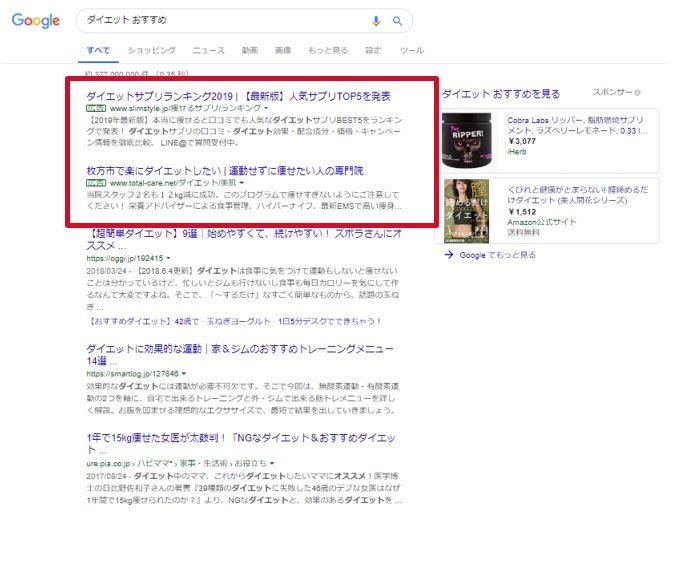Click the スポンサー label

pos(612,92)
